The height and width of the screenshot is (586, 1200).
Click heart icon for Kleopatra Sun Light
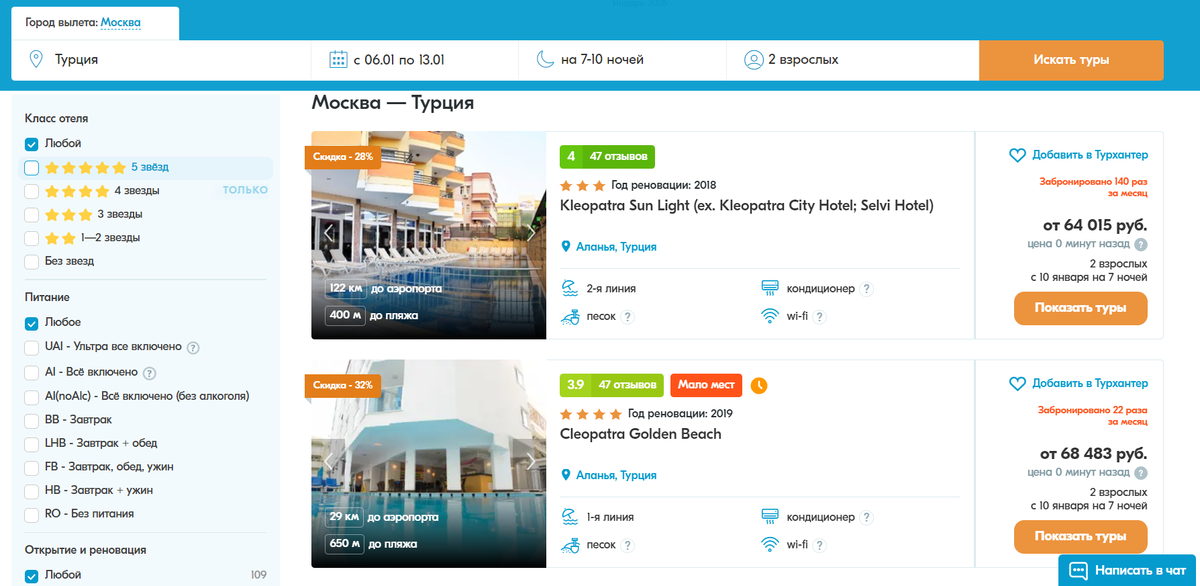[x=1017, y=155]
